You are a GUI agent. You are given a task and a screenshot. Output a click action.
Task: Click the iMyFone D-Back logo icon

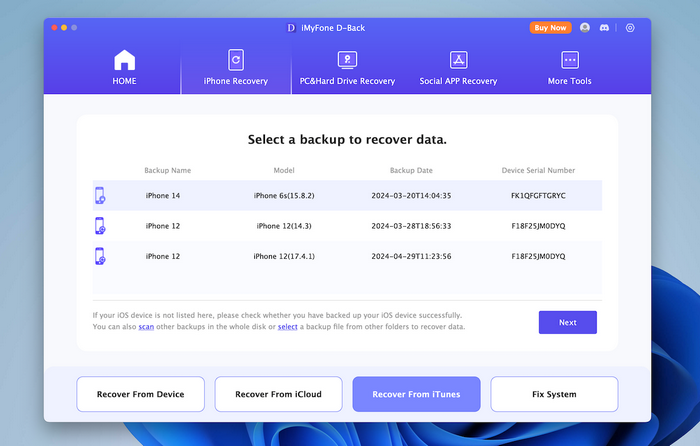[291, 28]
